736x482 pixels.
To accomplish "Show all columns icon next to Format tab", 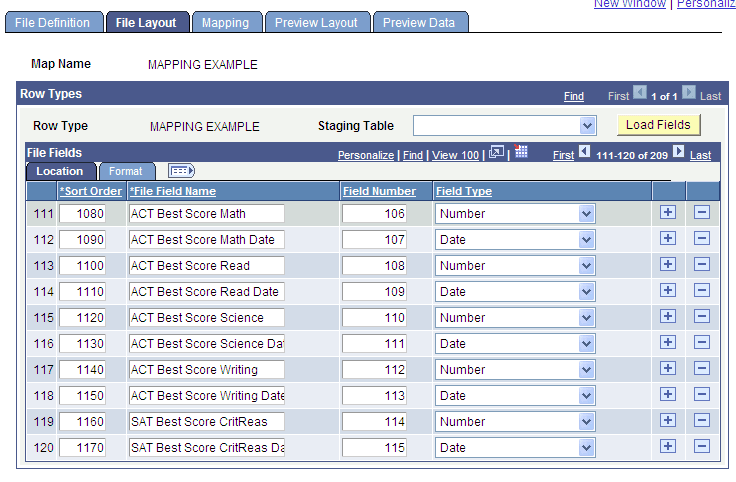I will coord(181,171).
